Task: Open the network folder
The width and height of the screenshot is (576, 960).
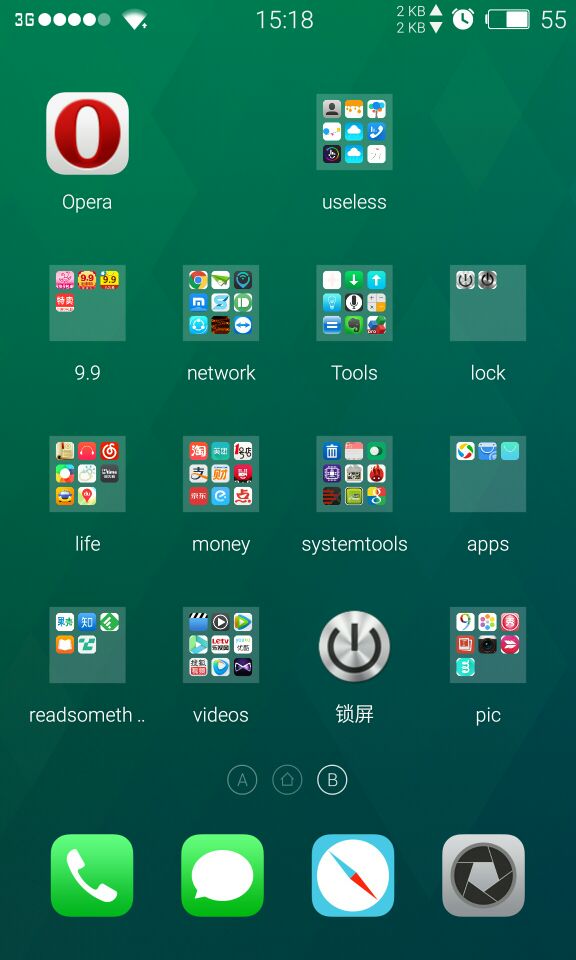Action: (x=221, y=302)
